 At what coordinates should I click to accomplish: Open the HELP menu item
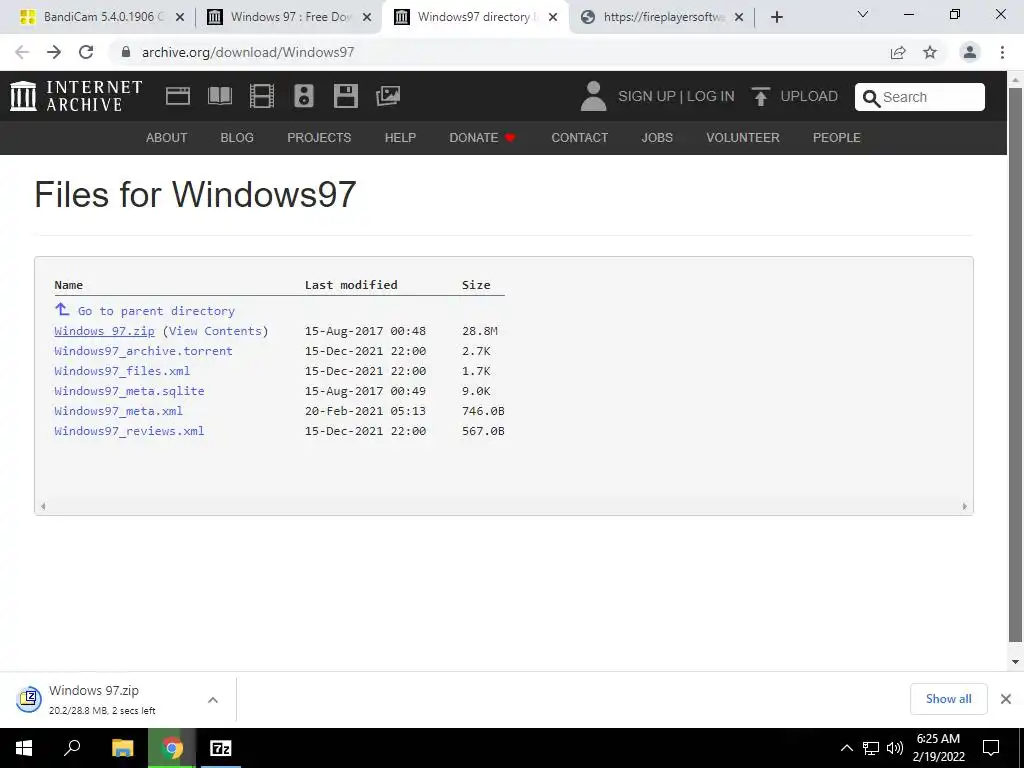click(400, 138)
